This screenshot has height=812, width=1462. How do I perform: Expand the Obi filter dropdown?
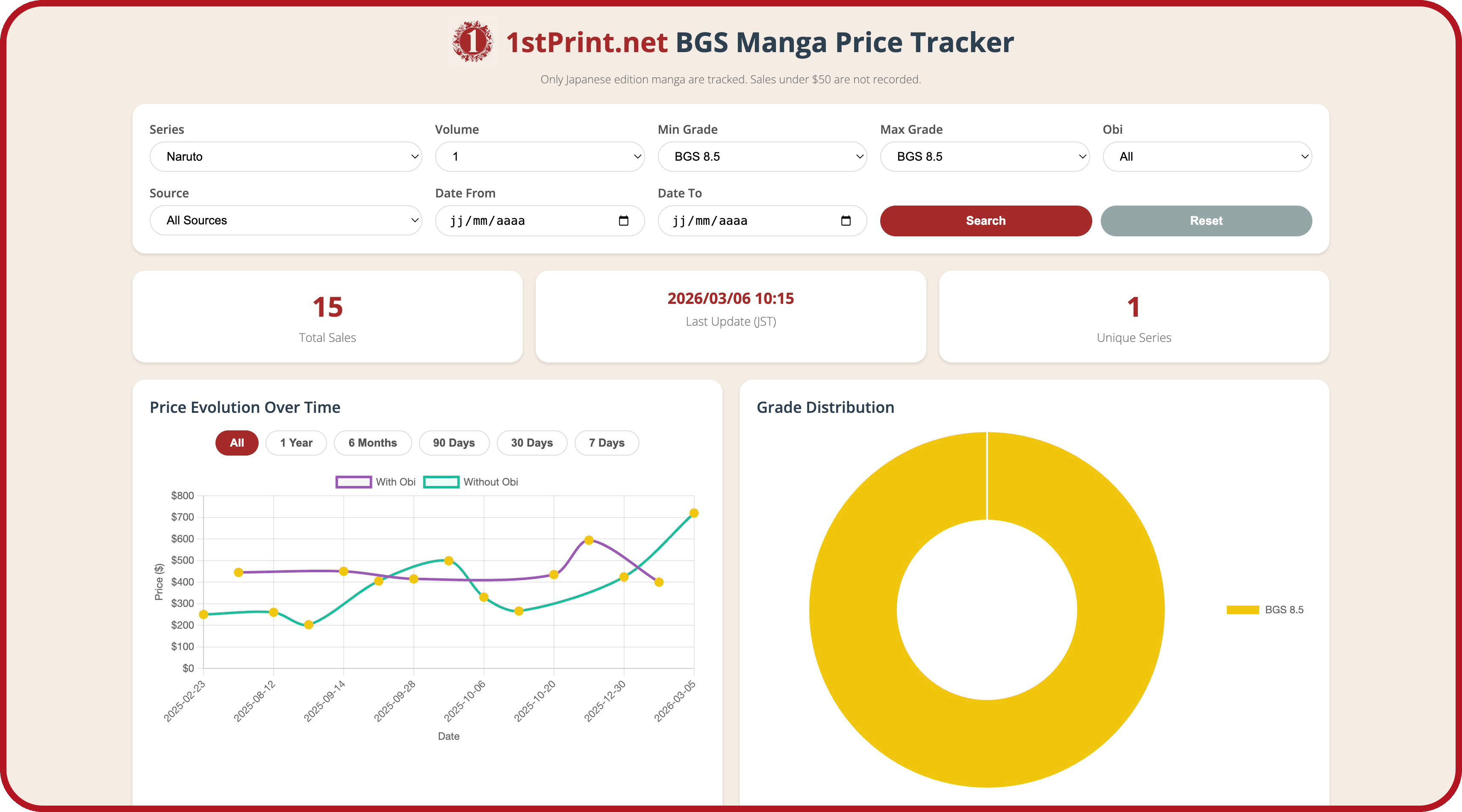pos(1207,156)
